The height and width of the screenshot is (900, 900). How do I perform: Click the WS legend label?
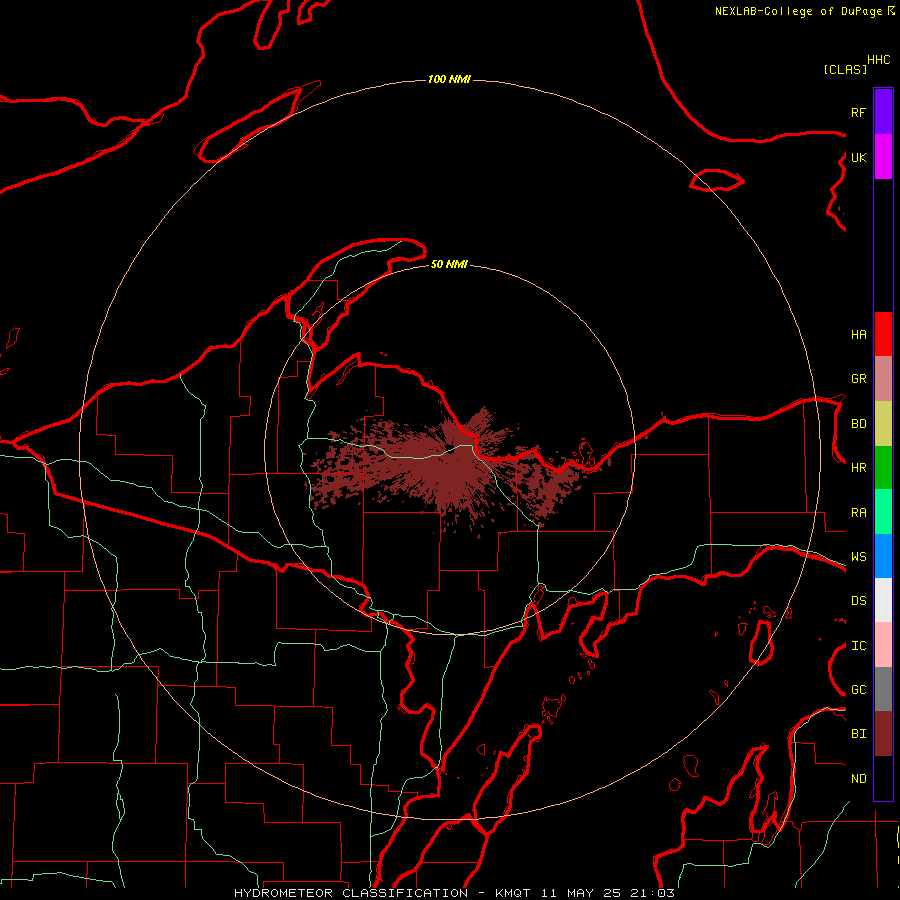point(859,557)
